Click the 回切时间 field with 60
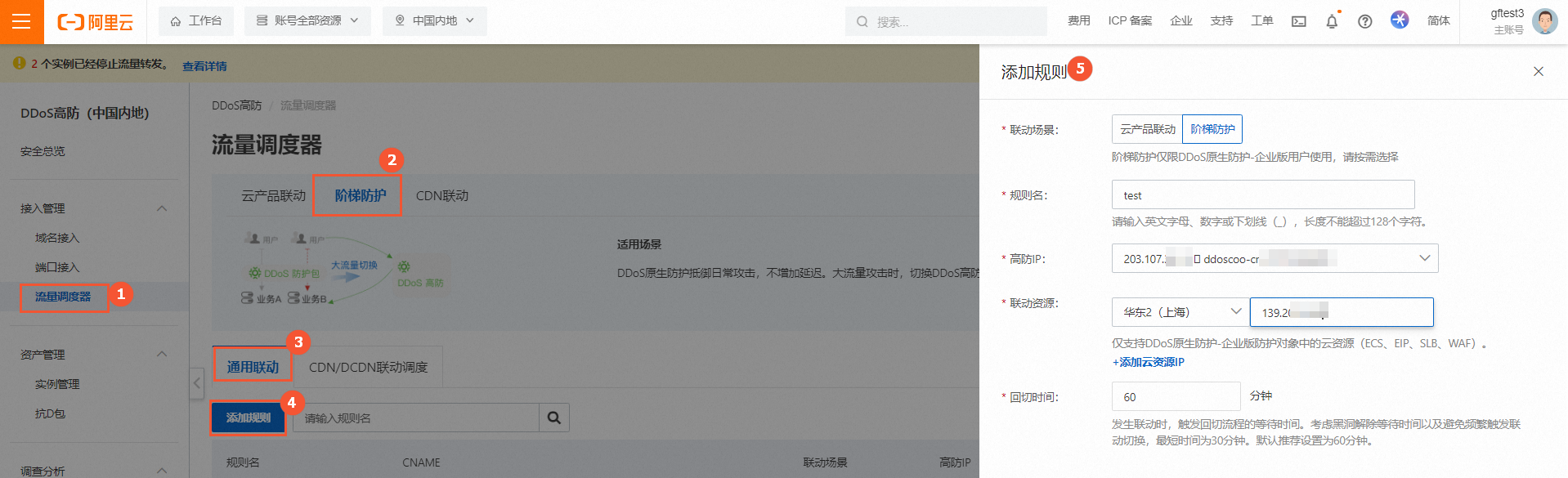Viewport: 1568px width, 478px height. coord(1176,396)
